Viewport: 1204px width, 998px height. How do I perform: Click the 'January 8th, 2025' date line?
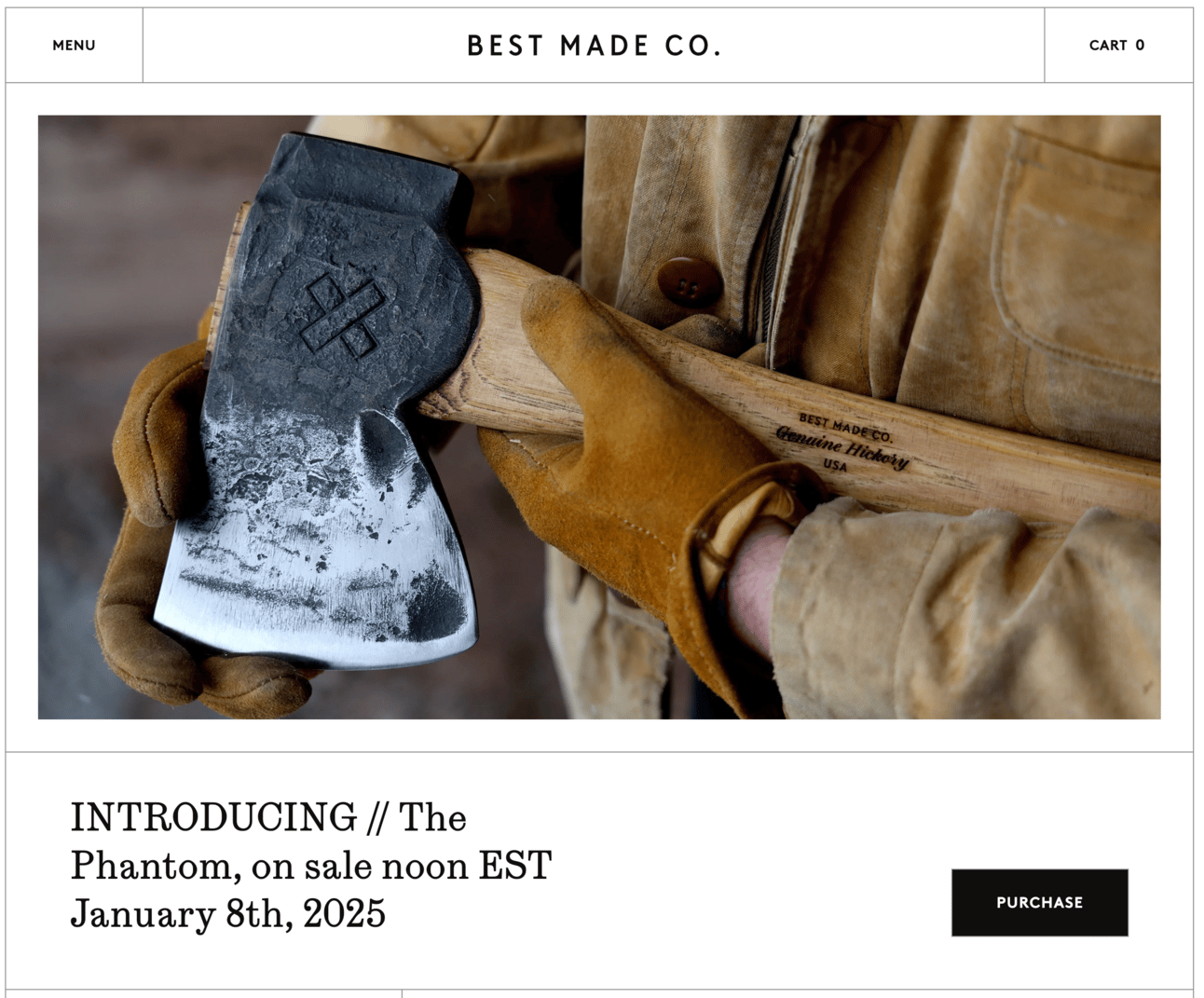[227, 914]
